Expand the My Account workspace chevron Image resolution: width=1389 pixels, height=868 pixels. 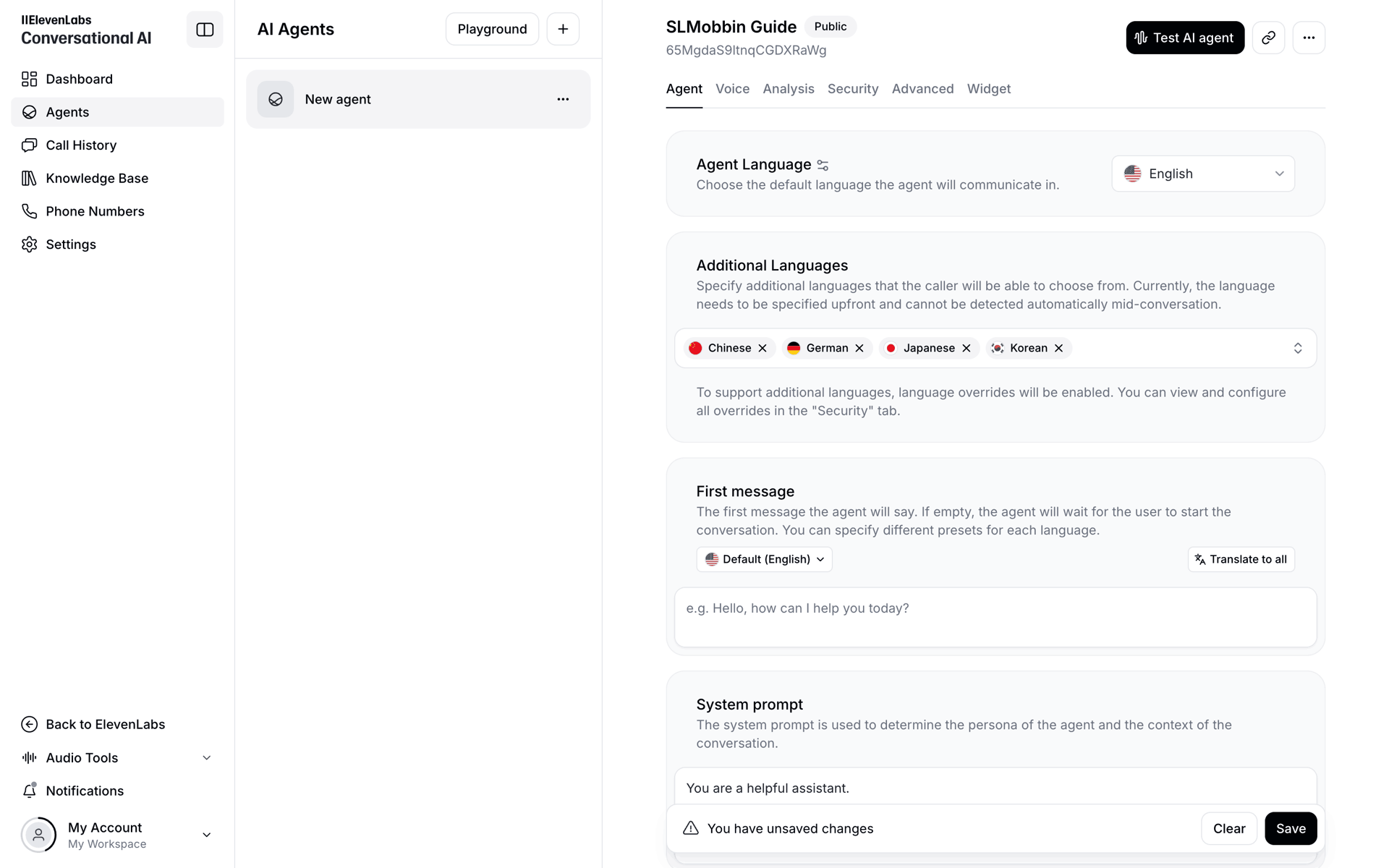click(x=207, y=835)
